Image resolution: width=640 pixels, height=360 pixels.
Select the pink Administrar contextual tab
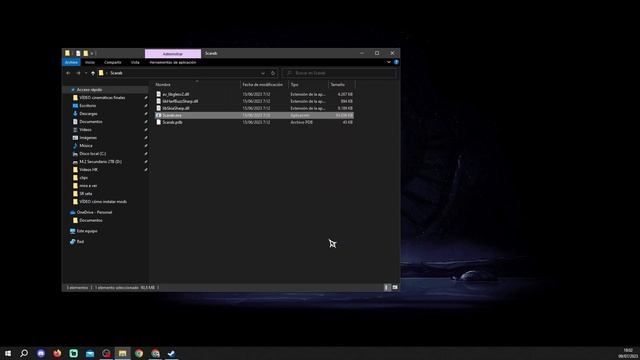click(173, 53)
